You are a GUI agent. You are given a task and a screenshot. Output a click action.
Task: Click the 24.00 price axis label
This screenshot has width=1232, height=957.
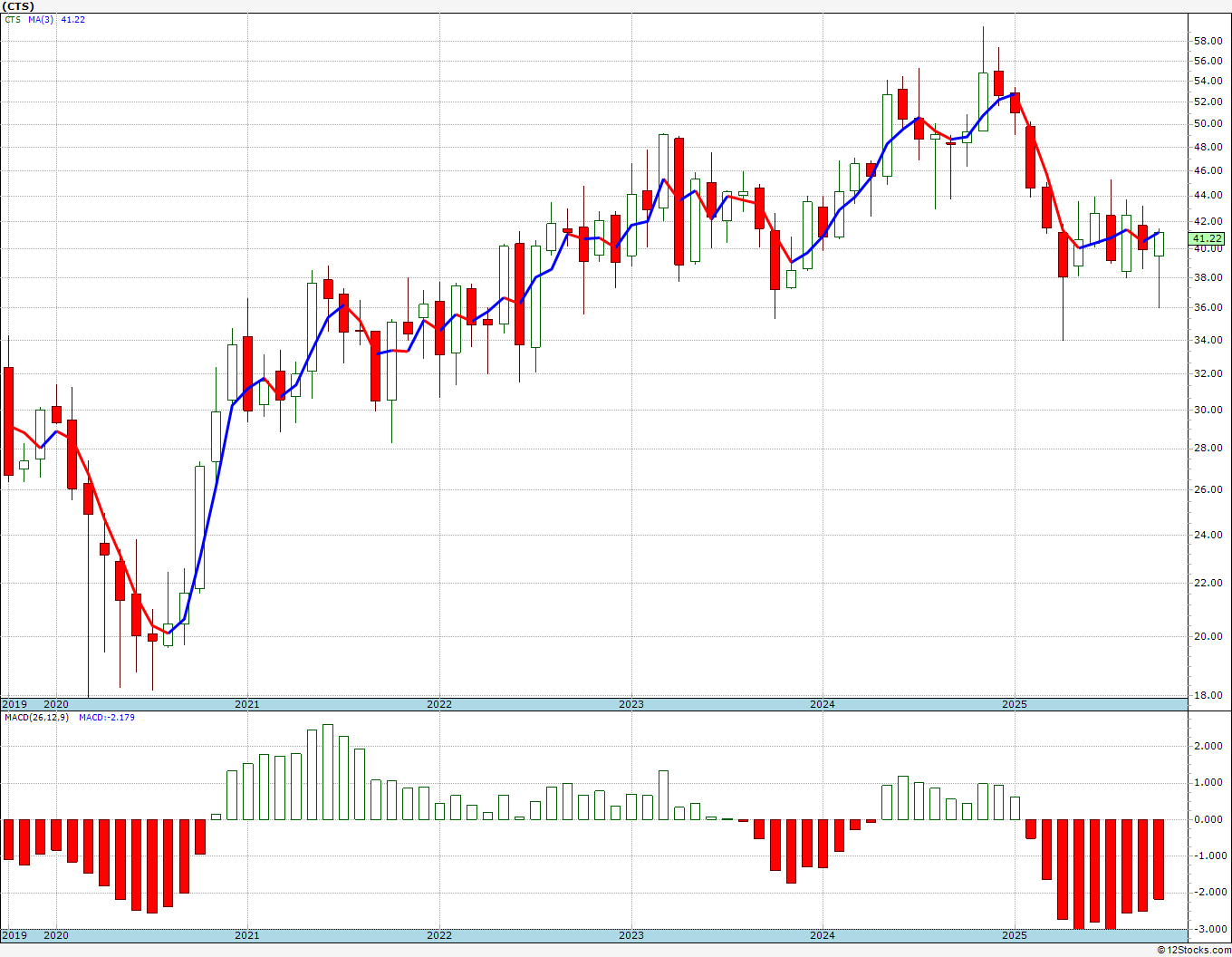tap(1209, 535)
